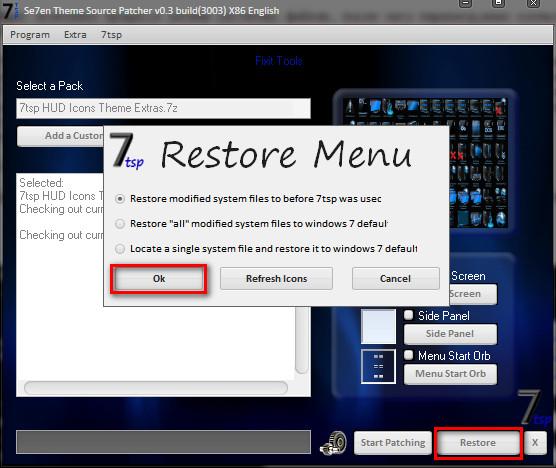Click the Side Panel button
The height and width of the screenshot is (468, 556).
[450, 334]
